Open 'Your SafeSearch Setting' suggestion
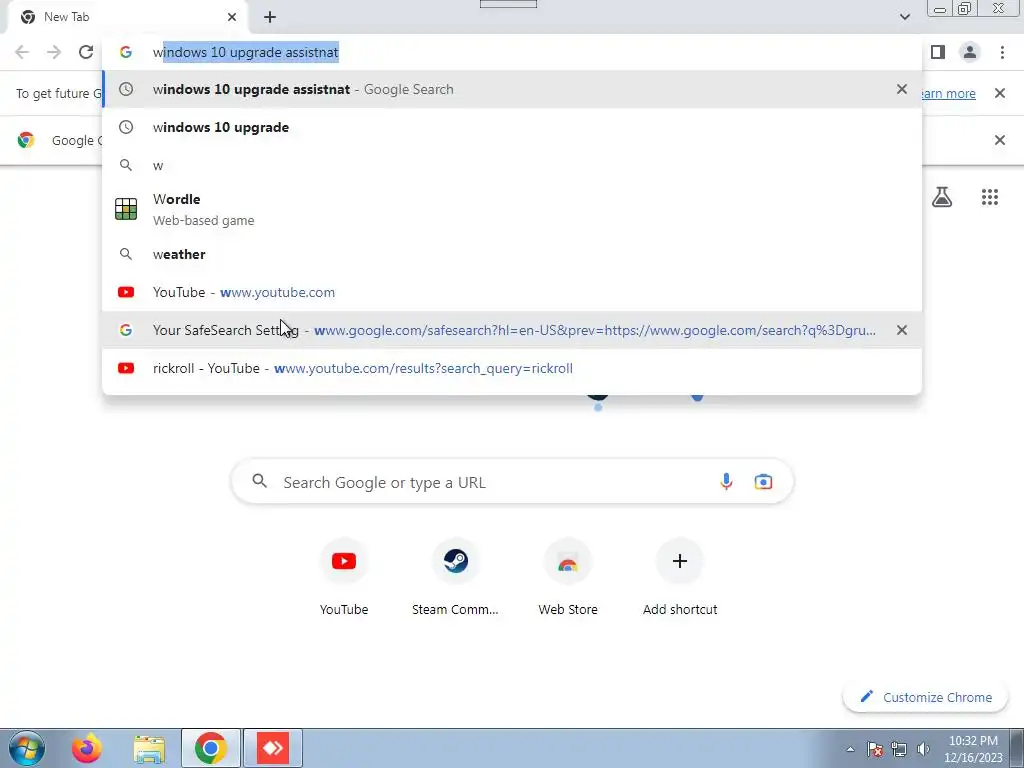This screenshot has width=1024, height=768. (x=512, y=330)
